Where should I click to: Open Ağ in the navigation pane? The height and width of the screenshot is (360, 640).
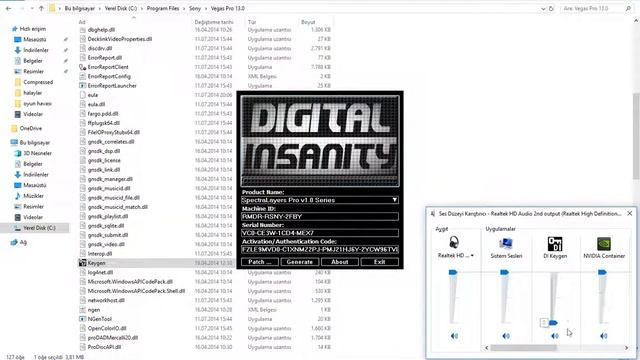point(23,242)
